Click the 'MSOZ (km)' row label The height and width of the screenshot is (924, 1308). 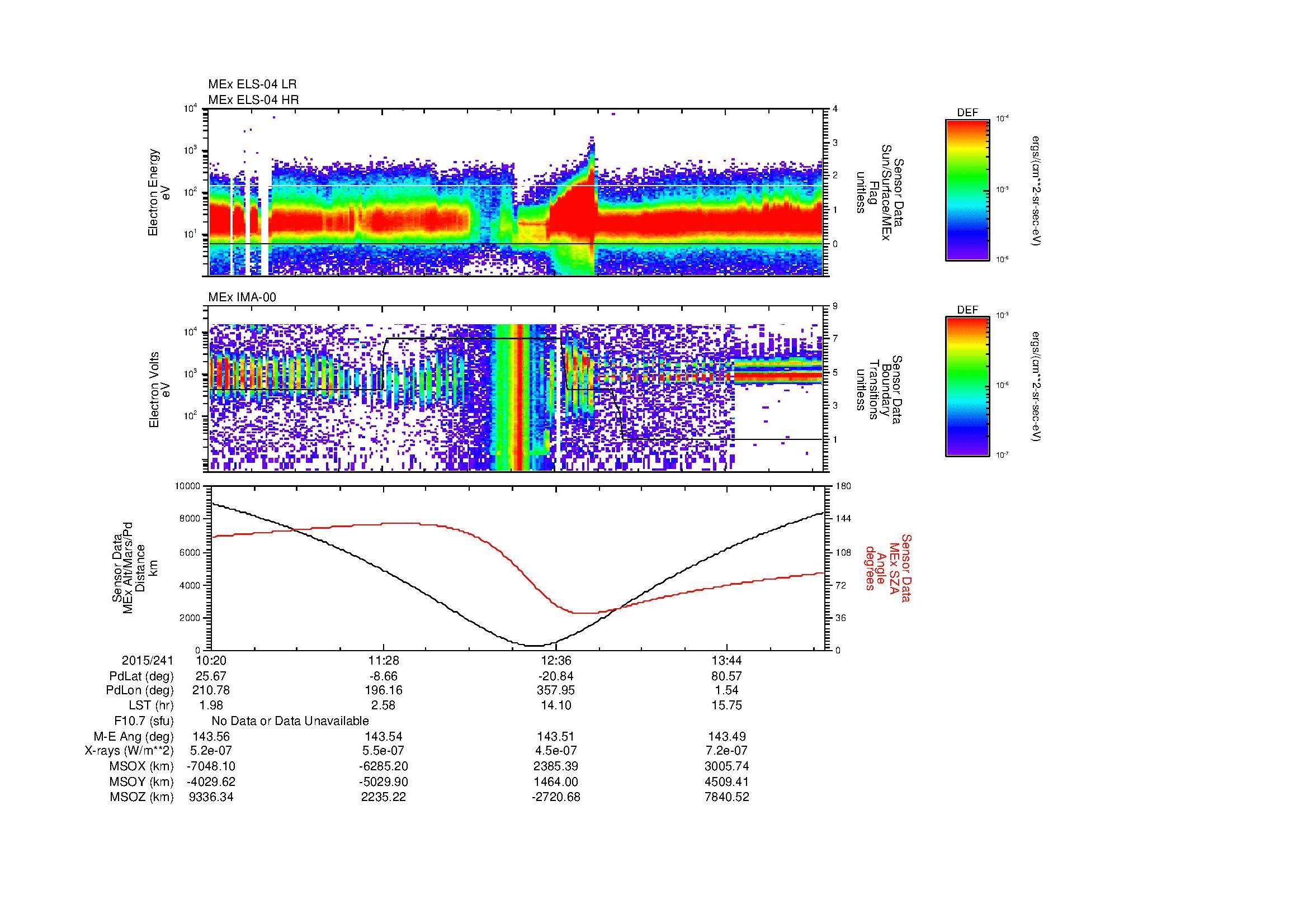coord(142,797)
